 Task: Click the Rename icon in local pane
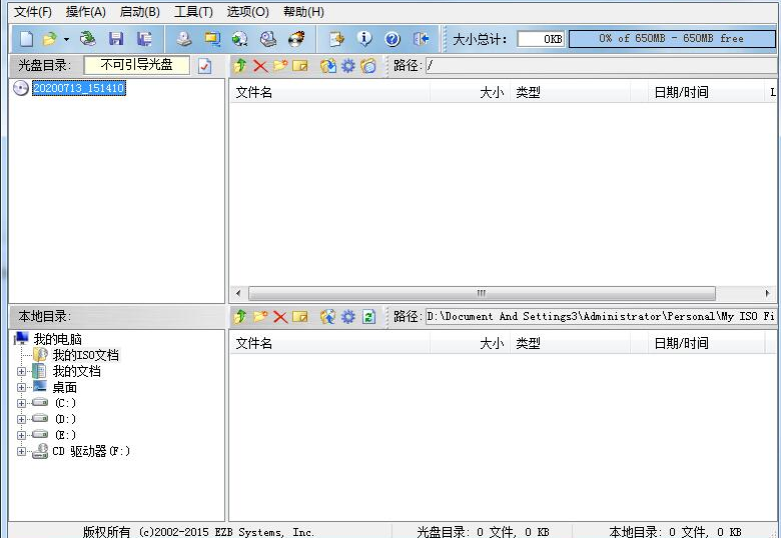point(300,316)
